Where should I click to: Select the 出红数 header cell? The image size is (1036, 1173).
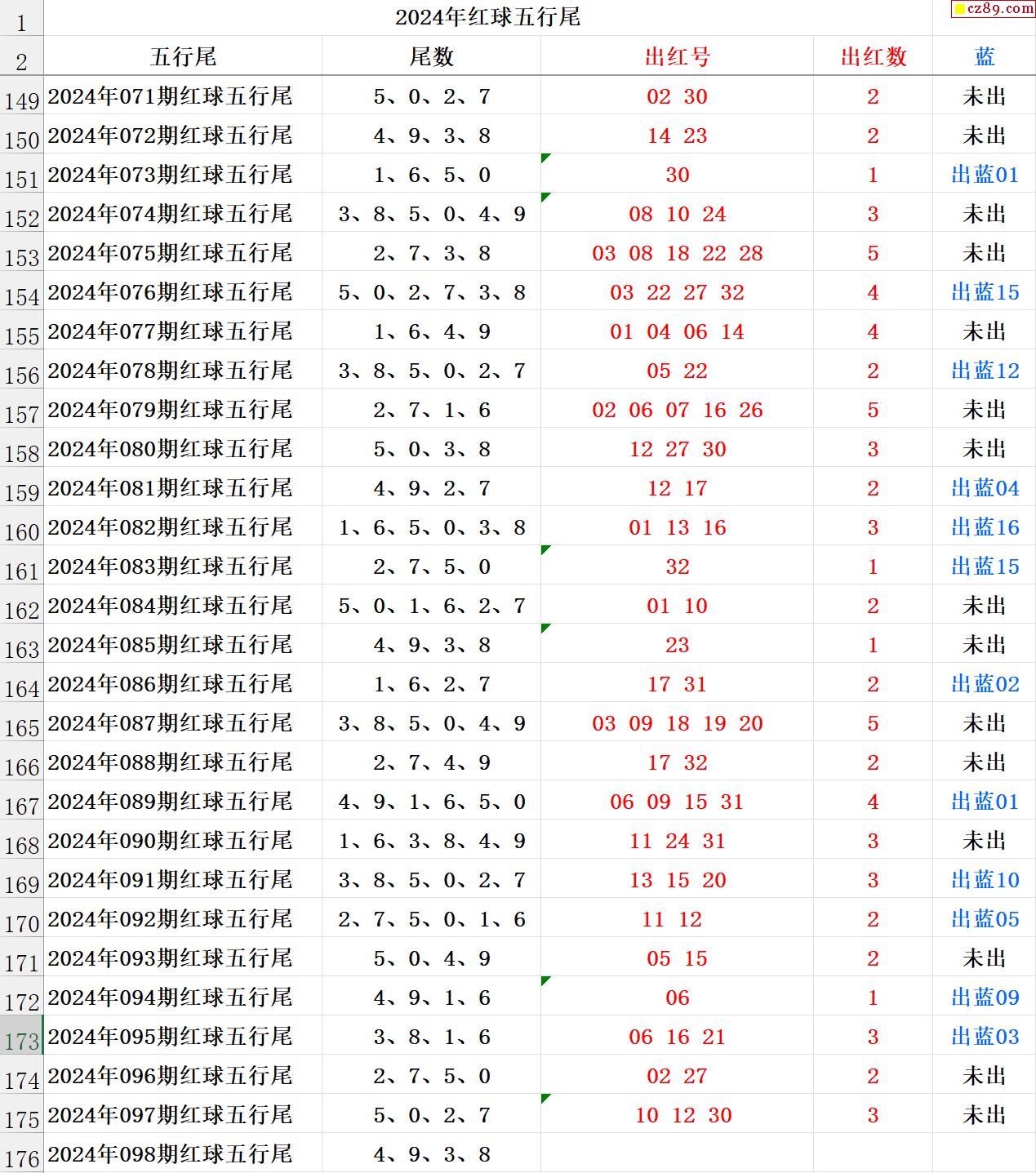(x=873, y=56)
